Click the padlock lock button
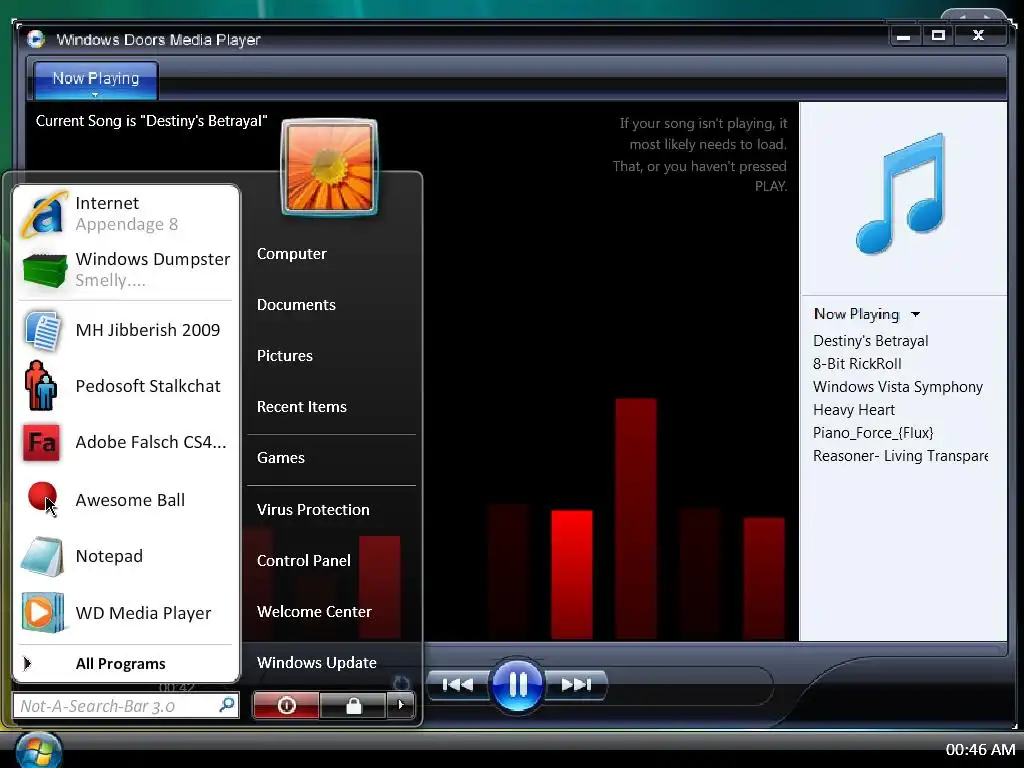This screenshot has width=1024, height=768. click(353, 705)
